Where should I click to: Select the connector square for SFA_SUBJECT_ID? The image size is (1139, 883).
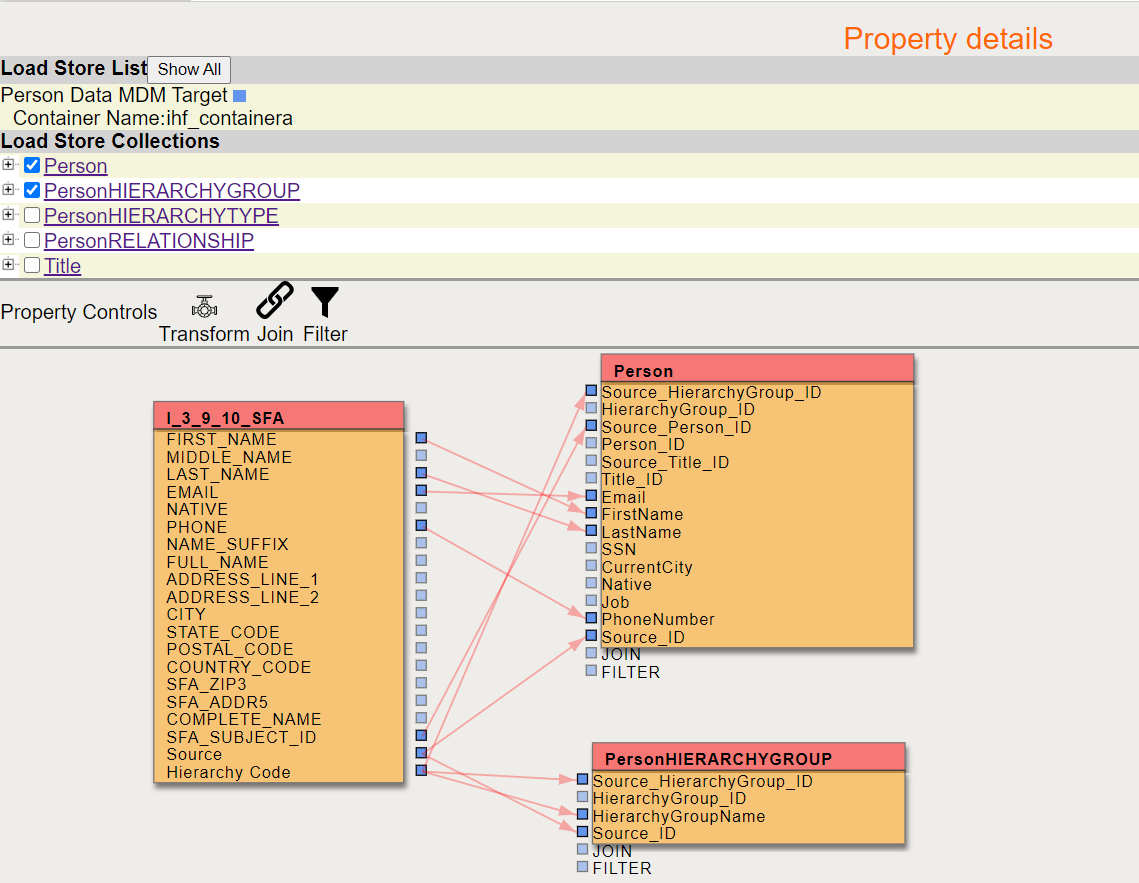[421, 735]
